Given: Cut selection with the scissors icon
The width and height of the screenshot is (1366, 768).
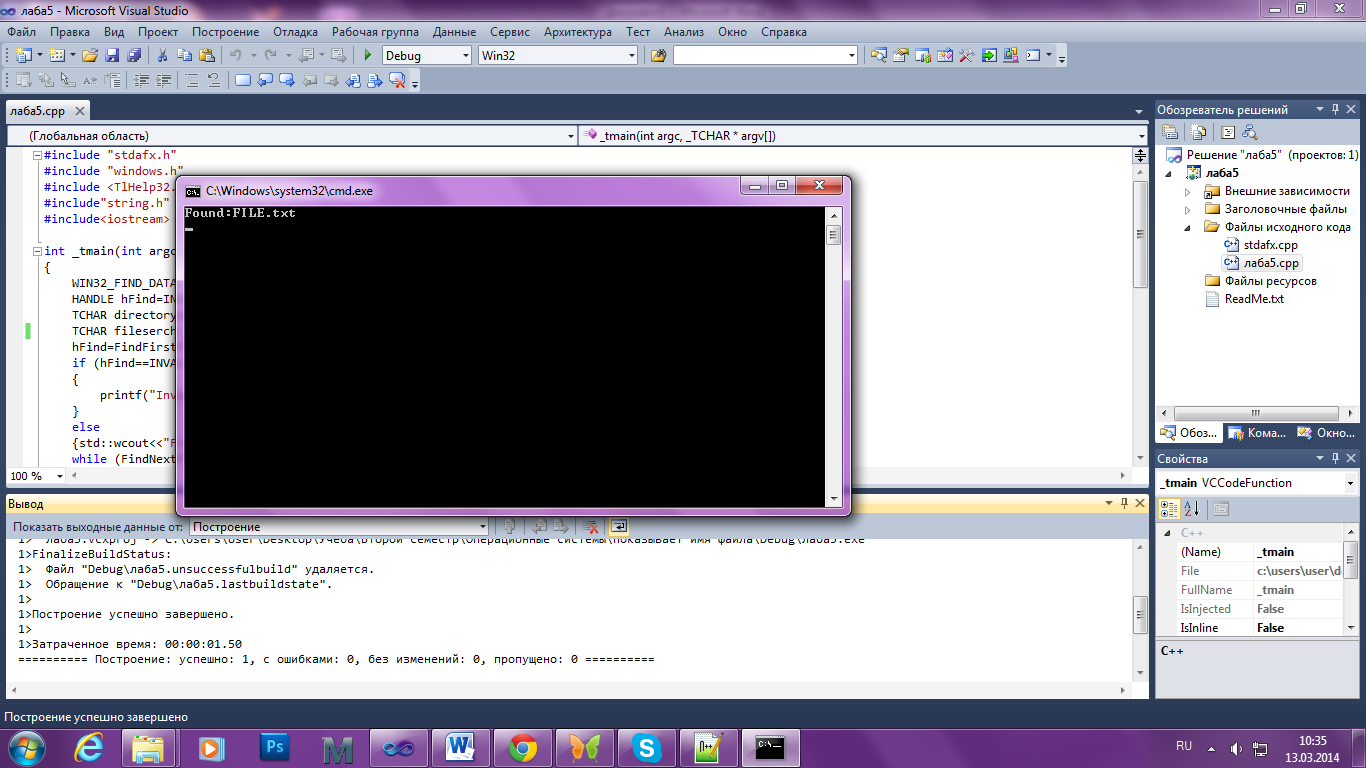Looking at the screenshot, I should pyautogui.click(x=162, y=56).
